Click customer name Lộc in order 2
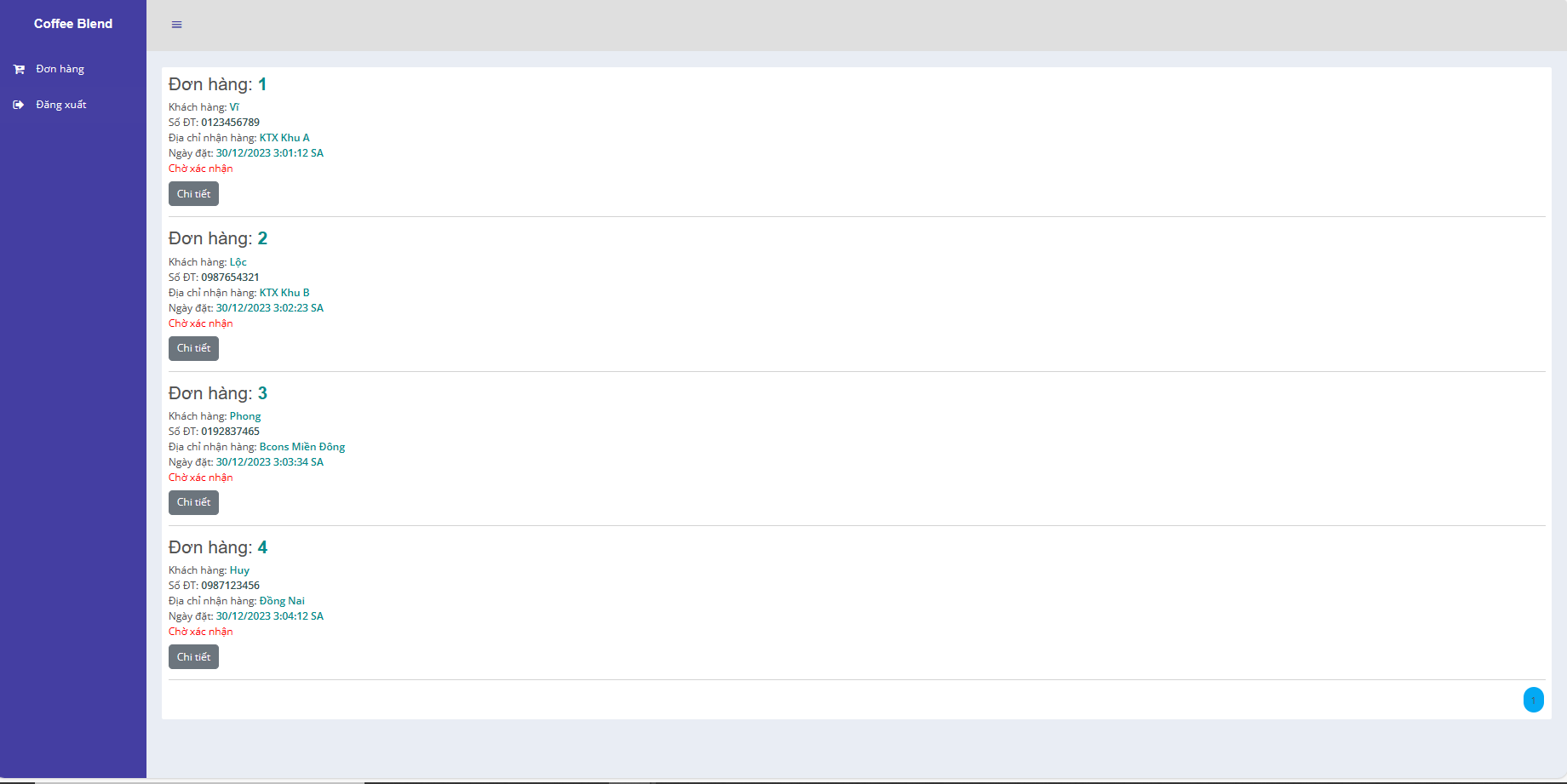 [x=238, y=262]
